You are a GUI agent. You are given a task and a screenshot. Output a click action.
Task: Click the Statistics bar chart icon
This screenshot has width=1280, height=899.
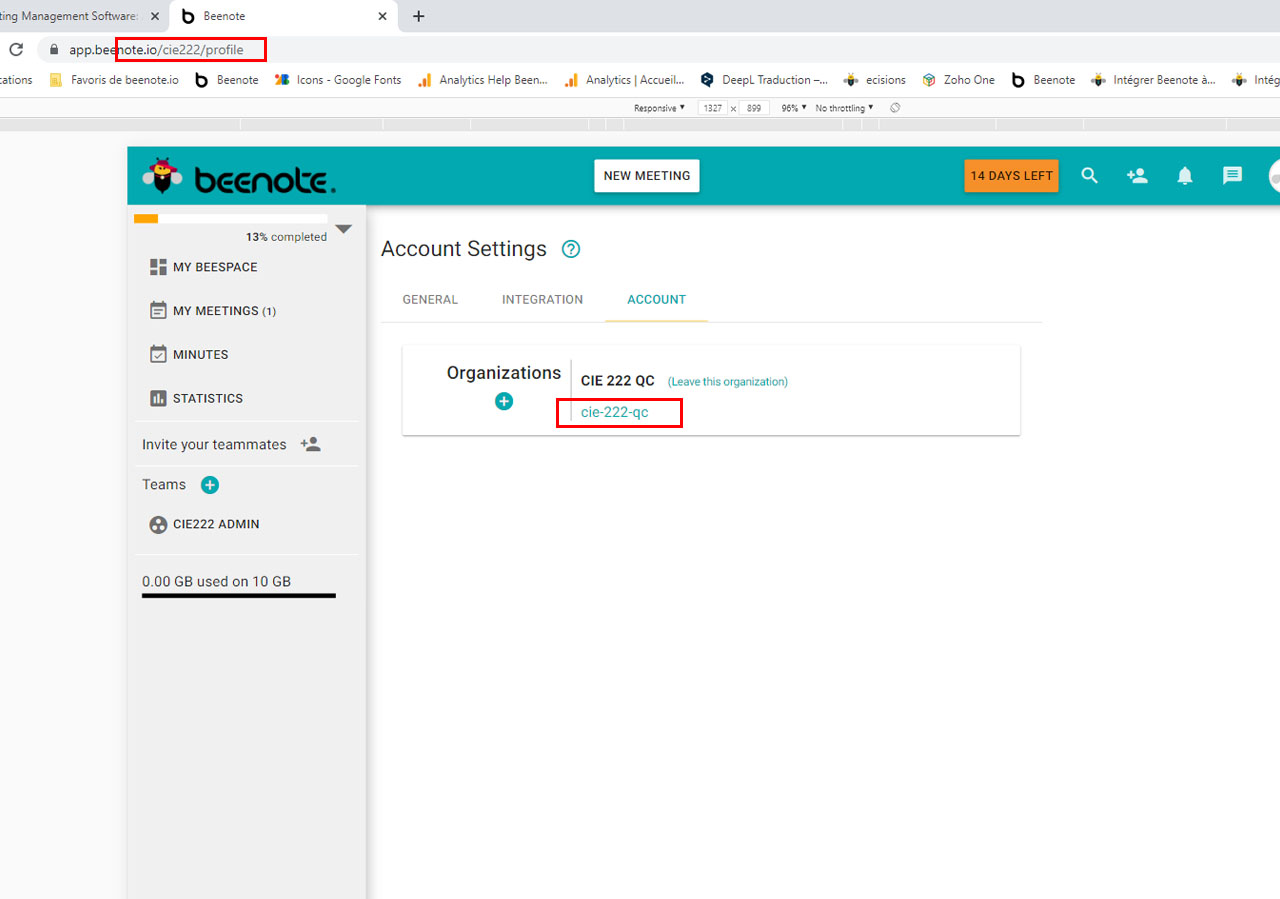(158, 398)
